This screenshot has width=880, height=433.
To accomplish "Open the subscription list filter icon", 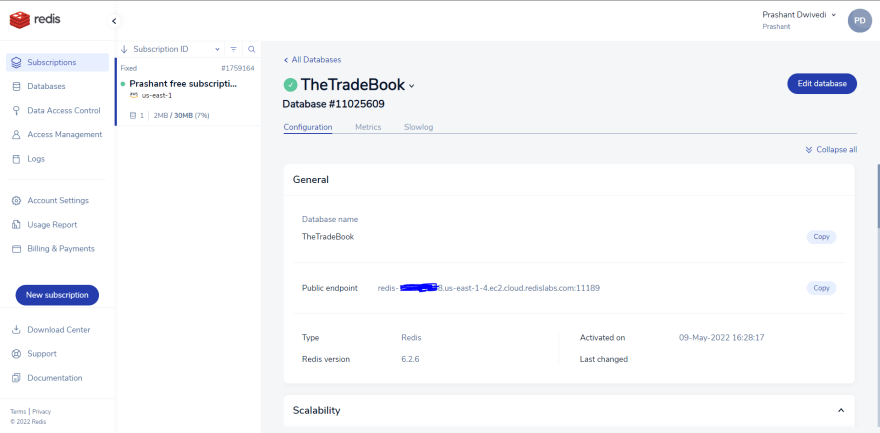I will click(233, 49).
